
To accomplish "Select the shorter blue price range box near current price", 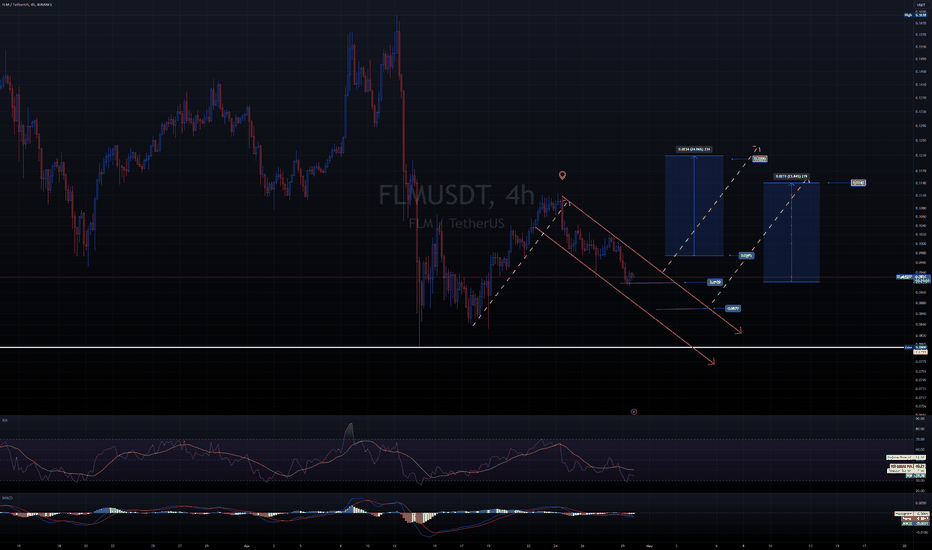I will click(x=791, y=232).
